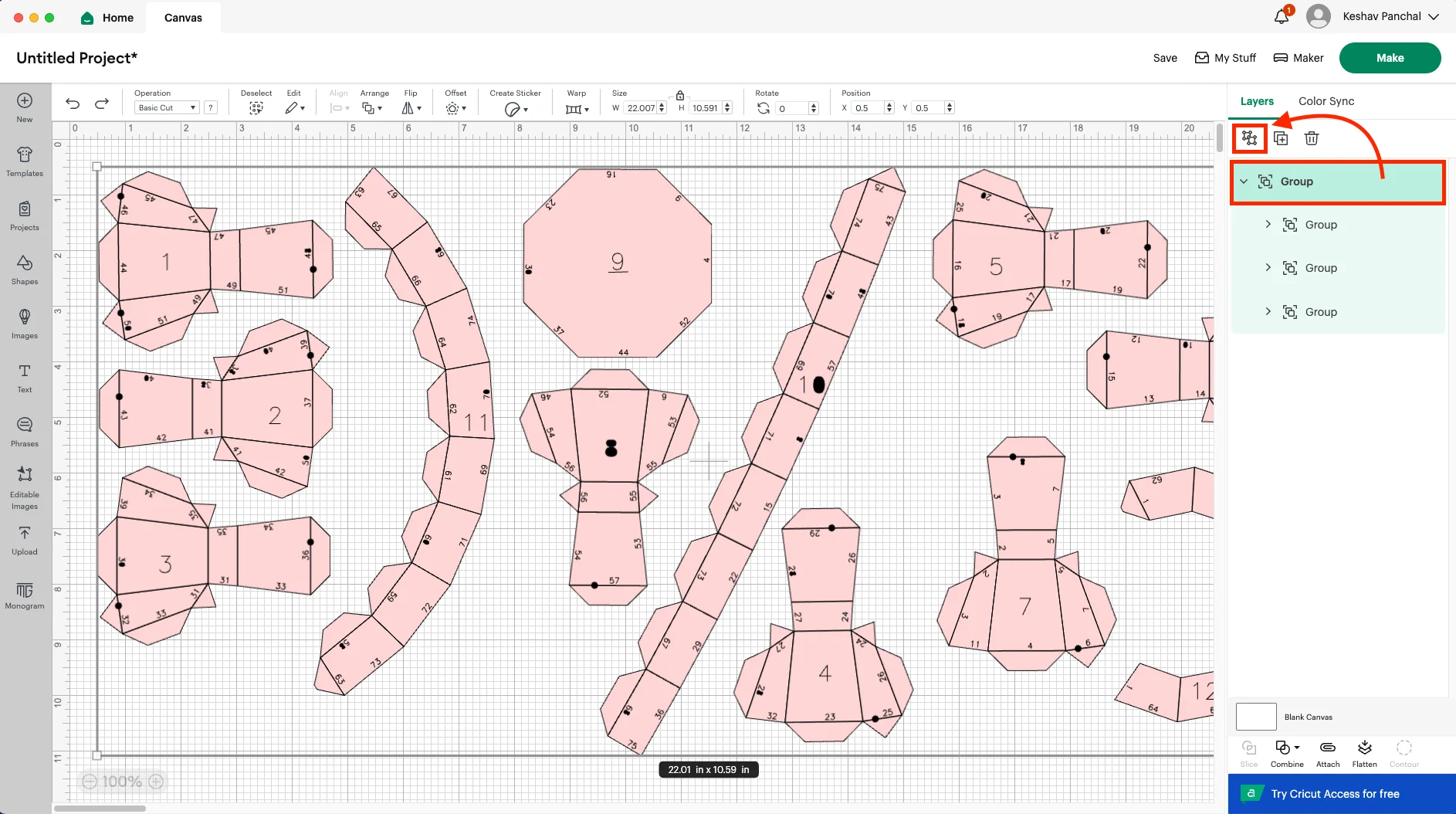Expand the first nested Group layer
This screenshot has height=814, width=1456.
click(x=1268, y=224)
